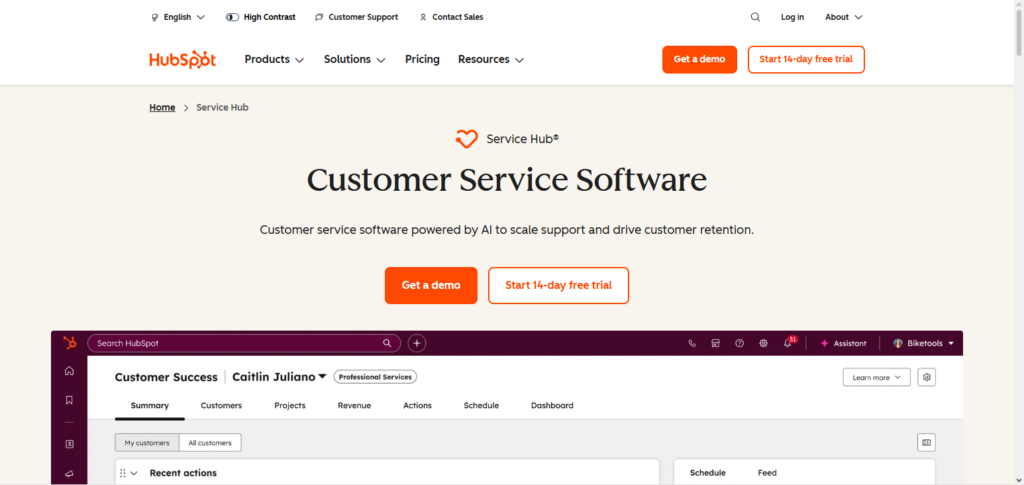
Task: Expand the Products menu
Action: (x=274, y=59)
